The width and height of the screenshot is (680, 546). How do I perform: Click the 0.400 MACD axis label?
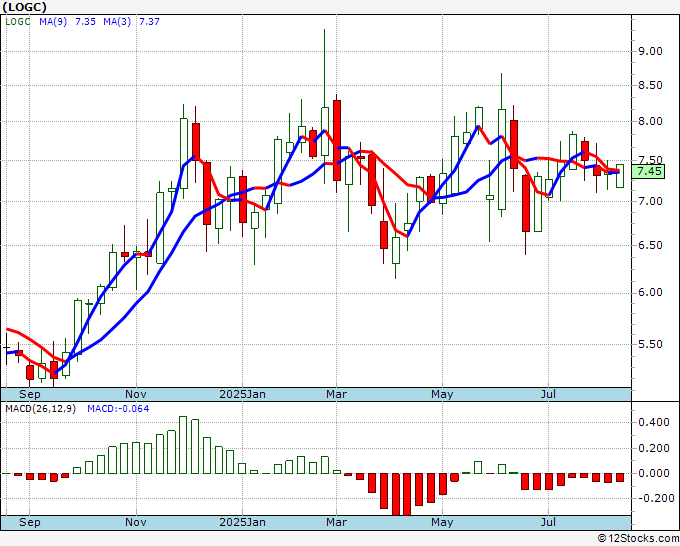coord(654,422)
